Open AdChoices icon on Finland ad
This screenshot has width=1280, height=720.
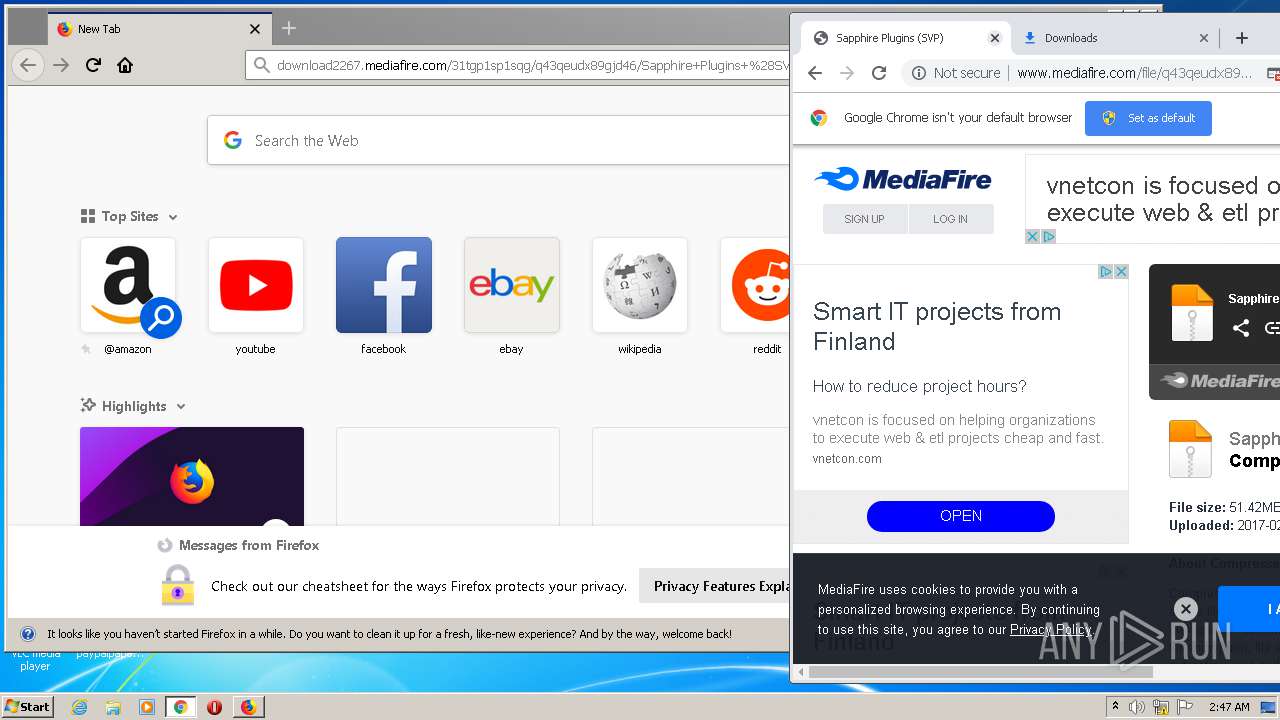(x=1106, y=272)
